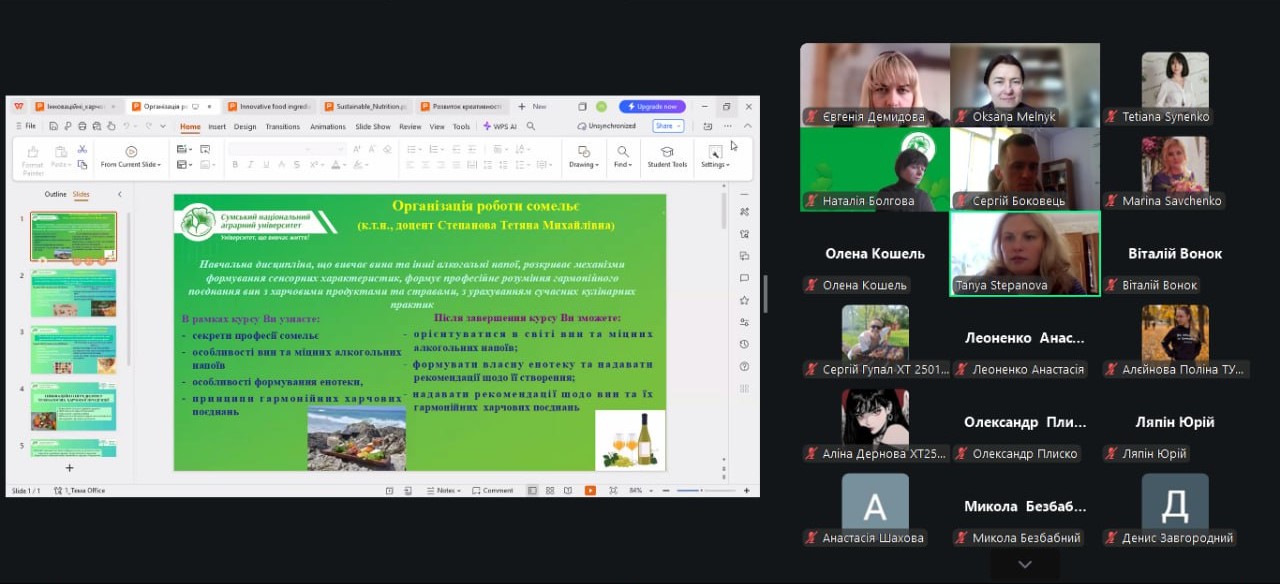The height and width of the screenshot is (584, 1280).
Task: Click the Share button
Action: point(668,126)
